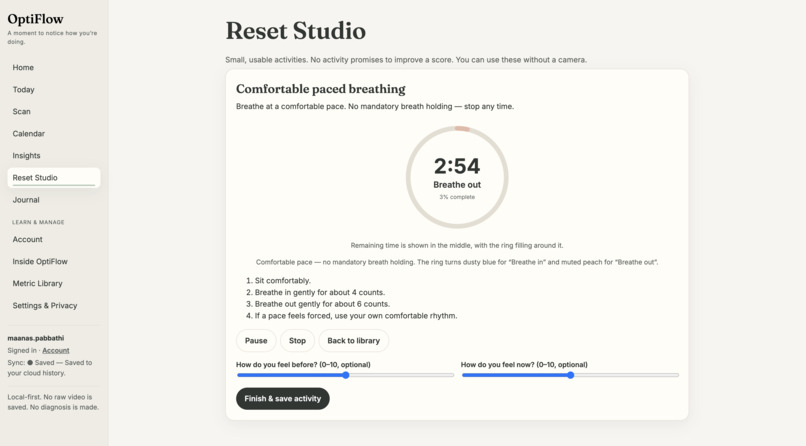This screenshot has height=446, width=806.
Task: Click Finish & save activity
Action: coord(283,399)
